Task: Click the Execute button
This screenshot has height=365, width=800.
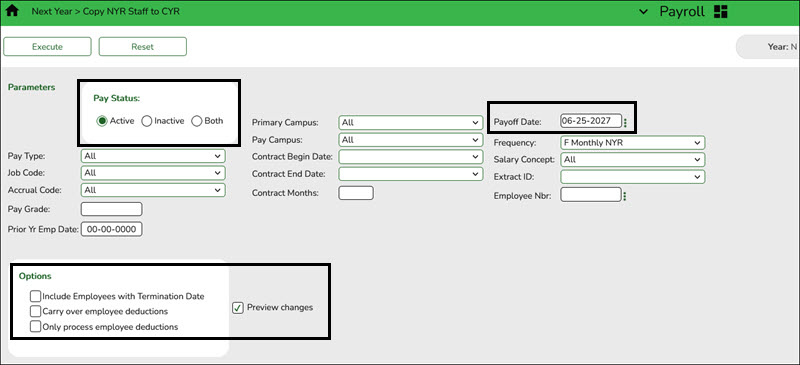Action: pos(47,46)
